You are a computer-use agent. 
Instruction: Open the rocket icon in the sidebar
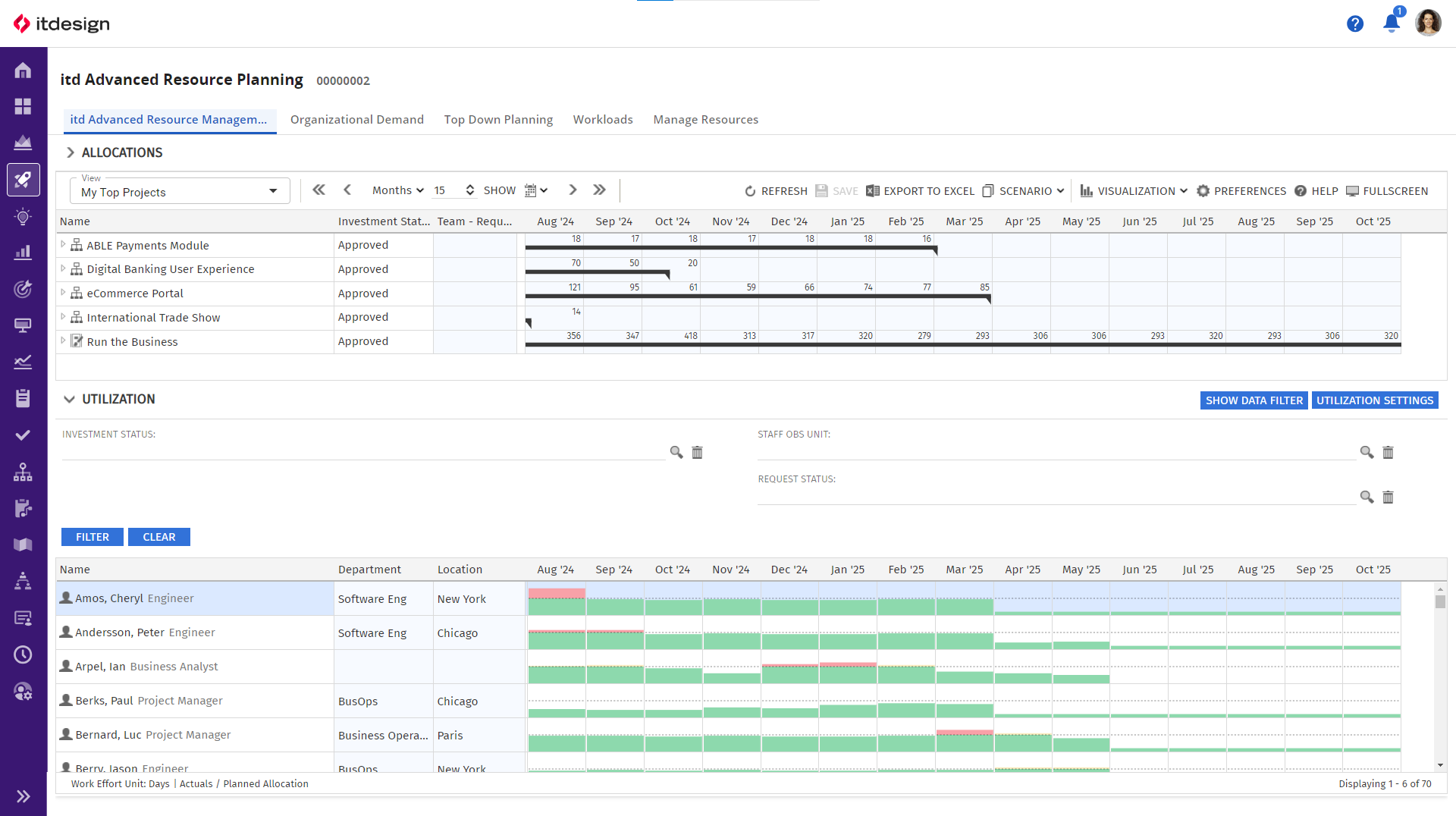[x=23, y=180]
